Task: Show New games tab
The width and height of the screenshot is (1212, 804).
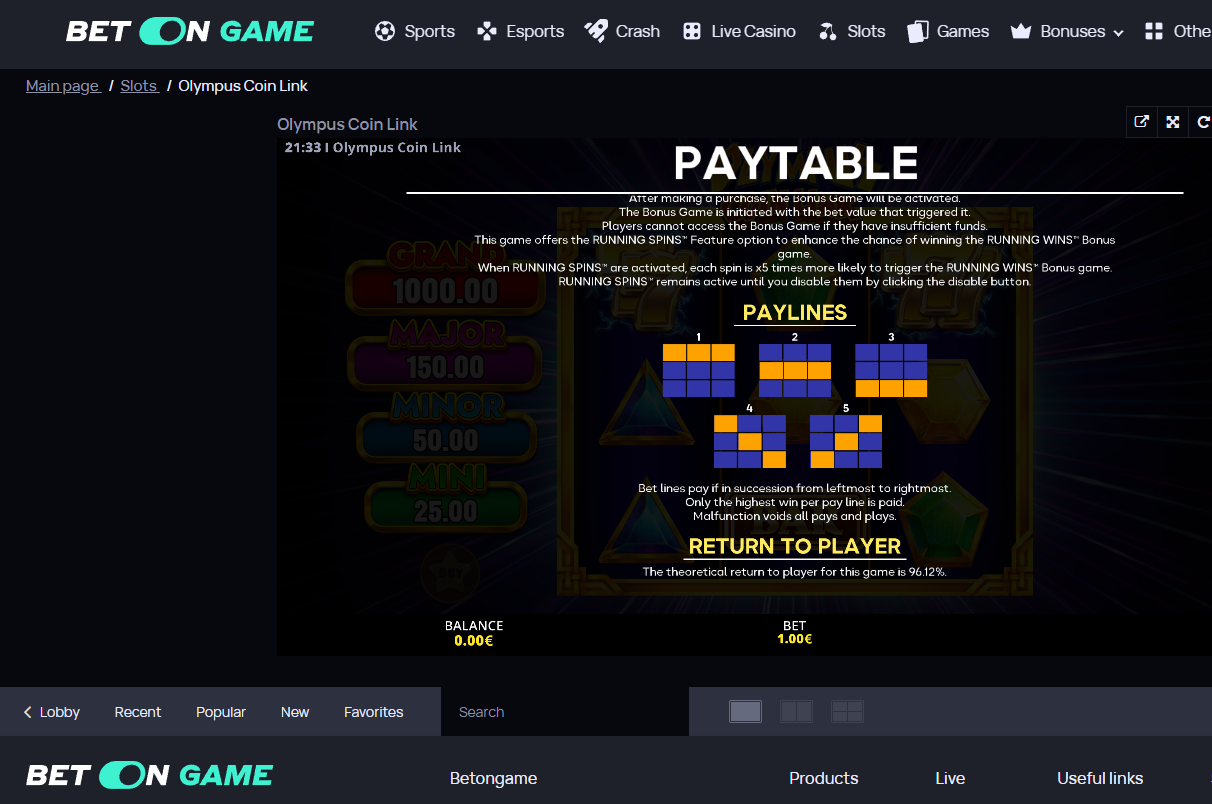Action: pyautogui.click(x=295, y=712)
